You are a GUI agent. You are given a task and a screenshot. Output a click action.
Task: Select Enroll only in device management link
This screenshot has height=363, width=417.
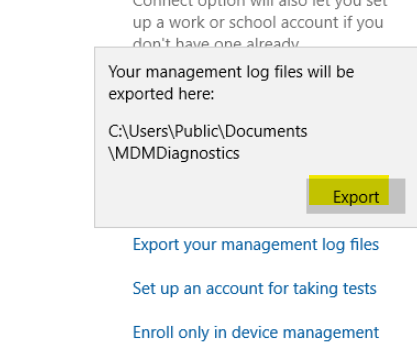click(x=256, y=333)
